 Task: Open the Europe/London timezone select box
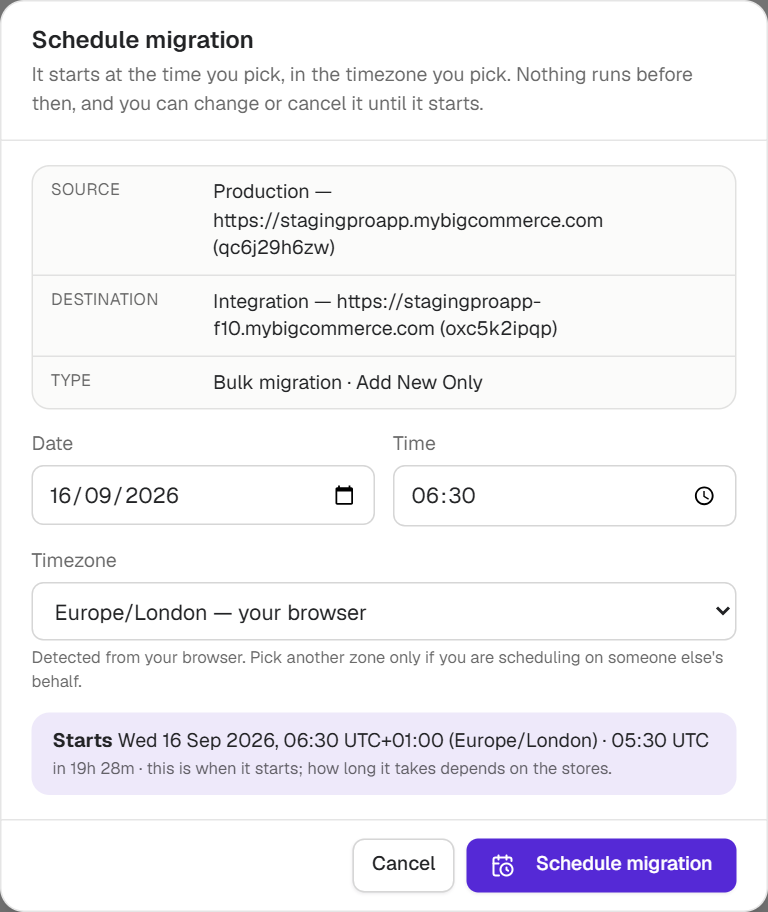coord(384,611)
